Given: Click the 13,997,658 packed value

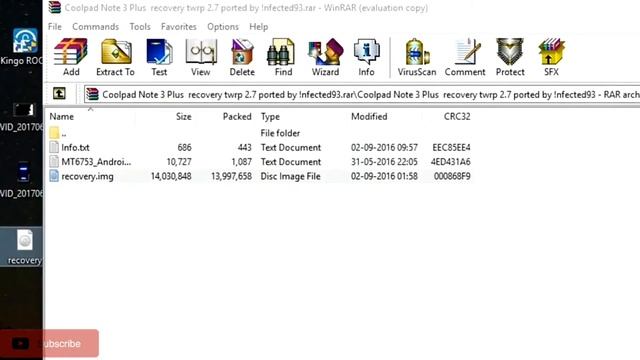Looking at the screenshot, I should click(231, 176).
